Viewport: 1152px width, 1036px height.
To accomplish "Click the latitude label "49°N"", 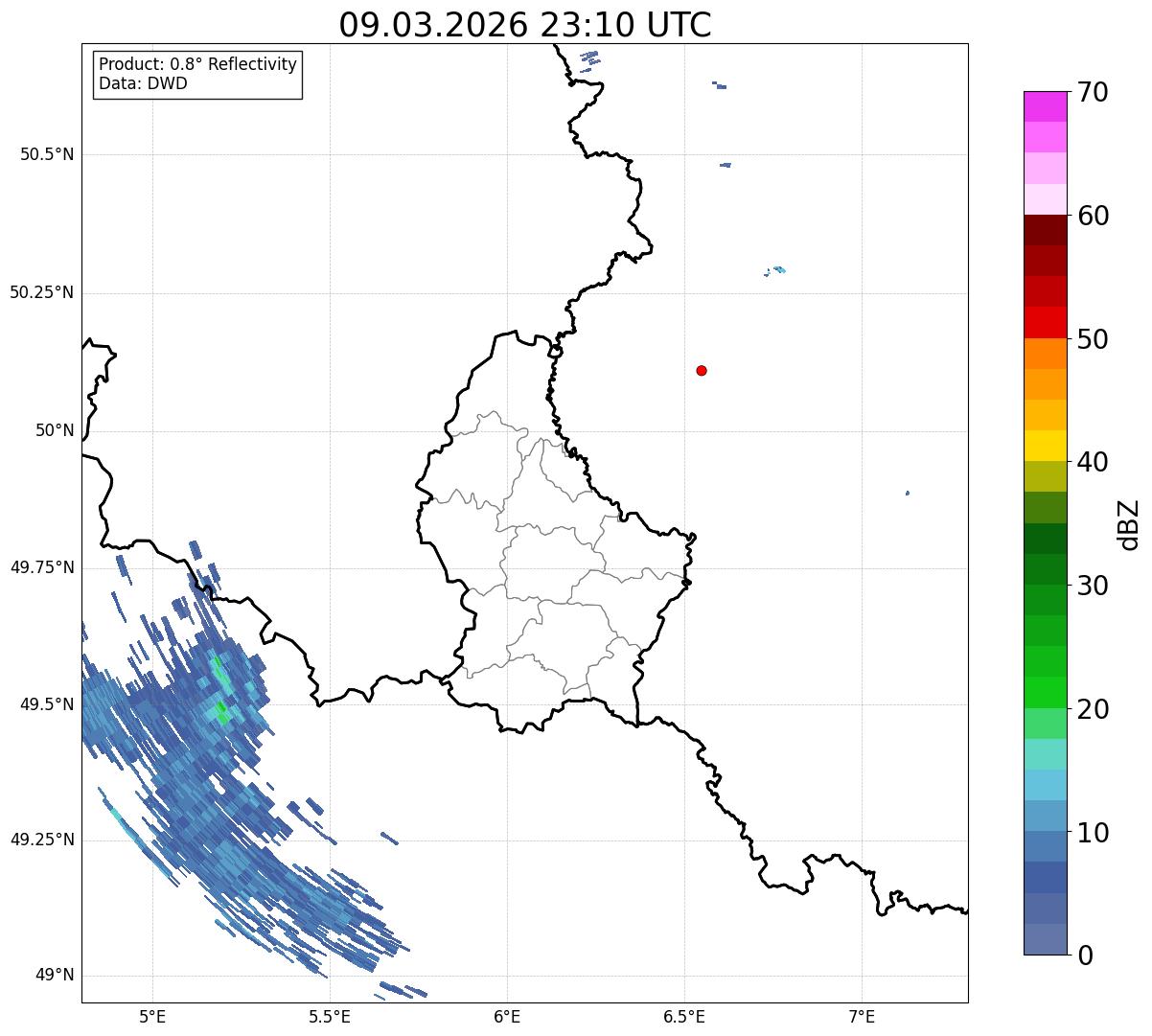I will point(55,976).
